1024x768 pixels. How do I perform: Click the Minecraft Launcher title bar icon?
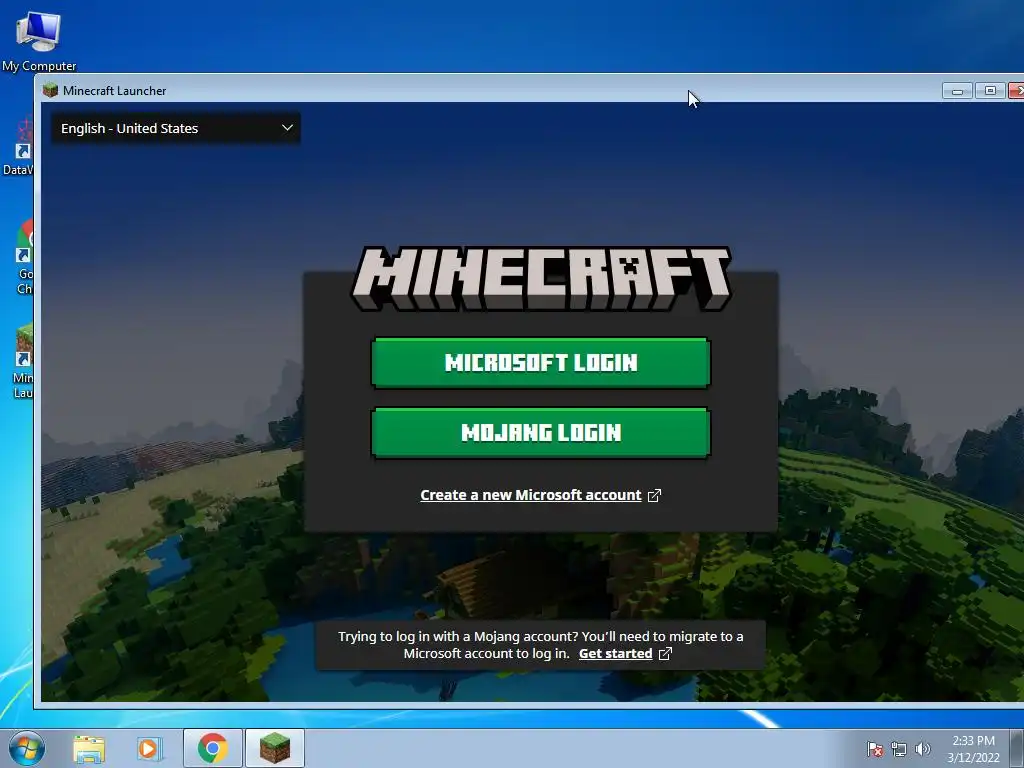point(50,90)
